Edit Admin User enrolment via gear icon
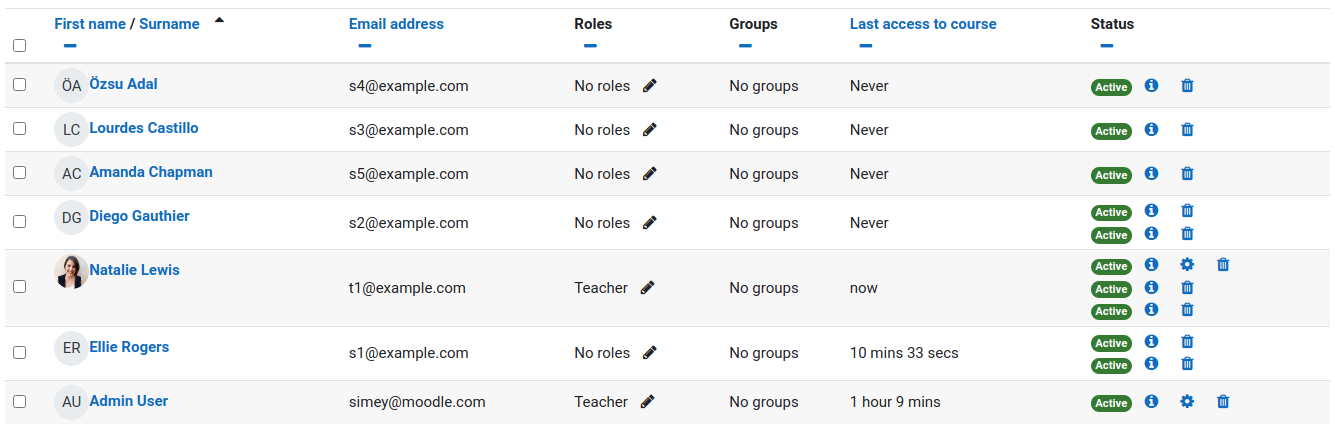This screenshot has height=432, width=1335. point(1187,402)
